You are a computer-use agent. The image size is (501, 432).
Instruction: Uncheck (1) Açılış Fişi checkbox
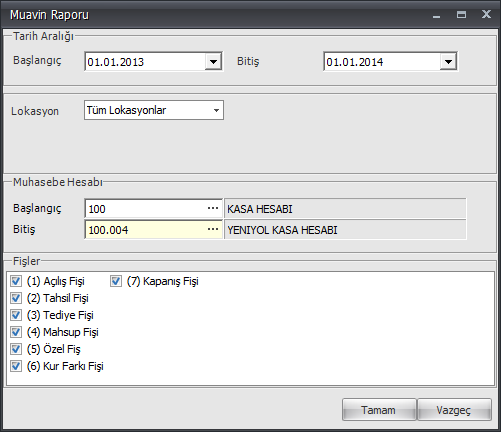[x=16, y=281]
